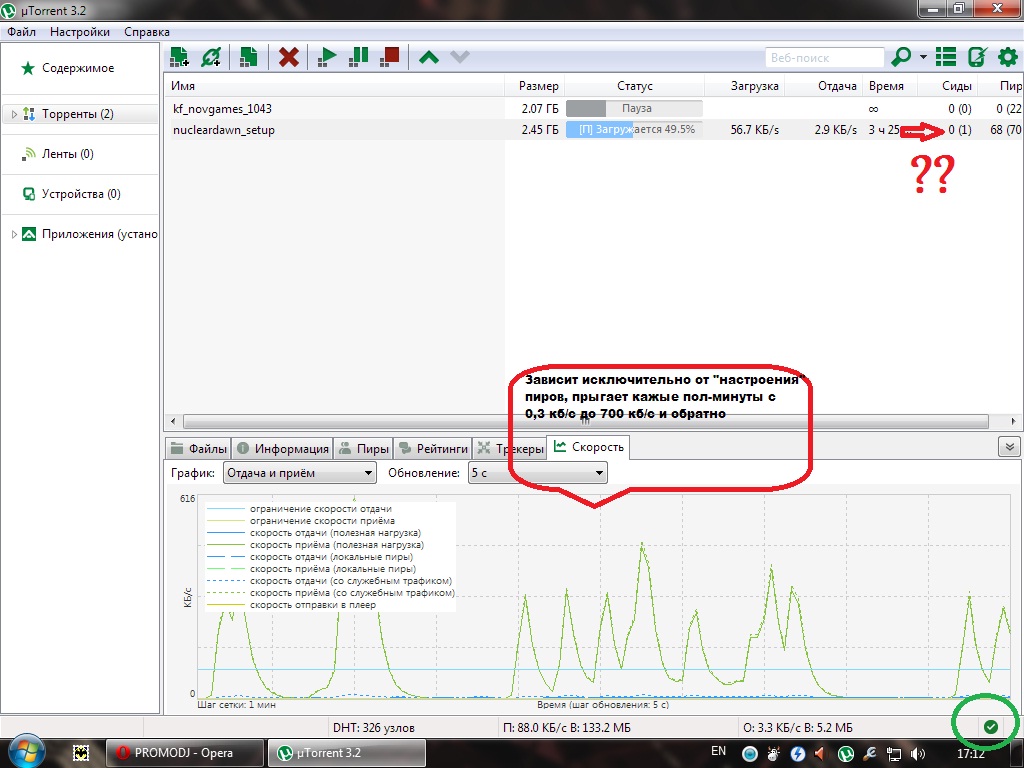1024x768 pixels.
Task: Click the 2.07 ГБ size cell
Action: click(x=539, y=108)
